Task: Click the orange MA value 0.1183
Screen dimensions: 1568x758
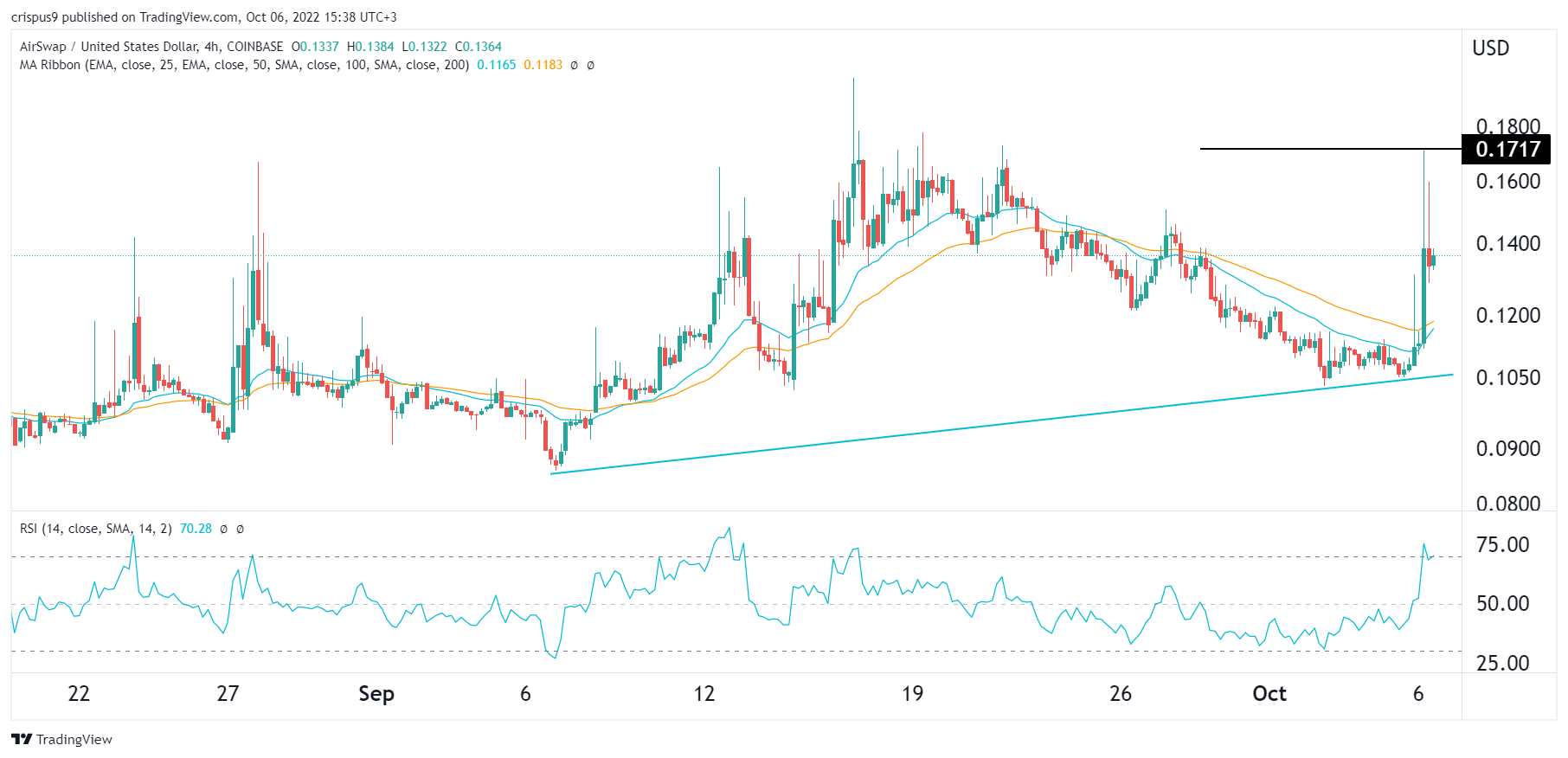Action: click(x=543, y=65)
